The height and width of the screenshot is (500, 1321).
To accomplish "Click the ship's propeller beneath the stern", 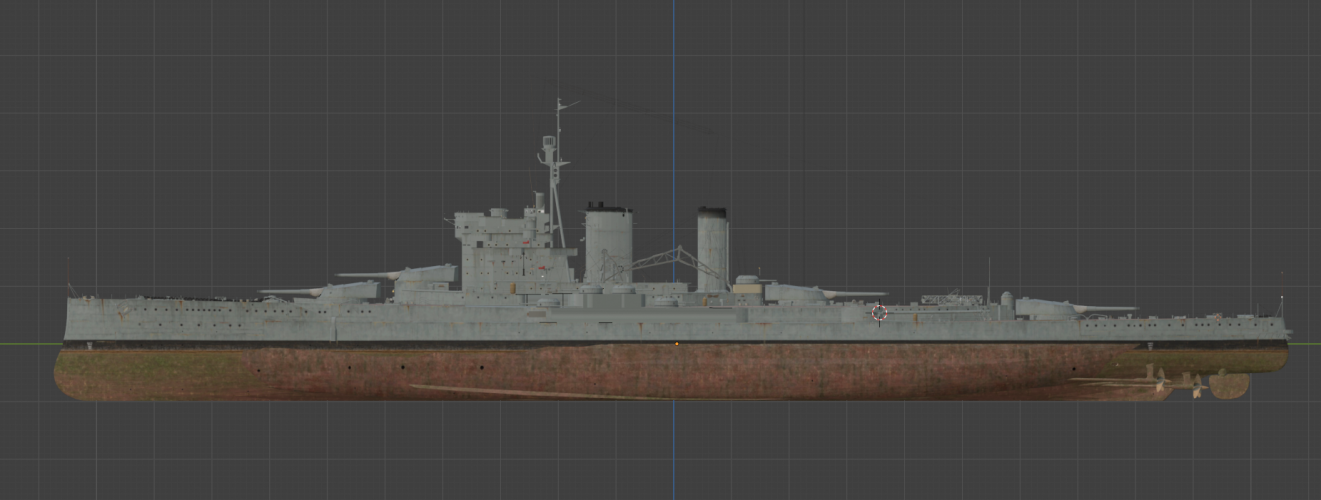I will (1160, 378).
